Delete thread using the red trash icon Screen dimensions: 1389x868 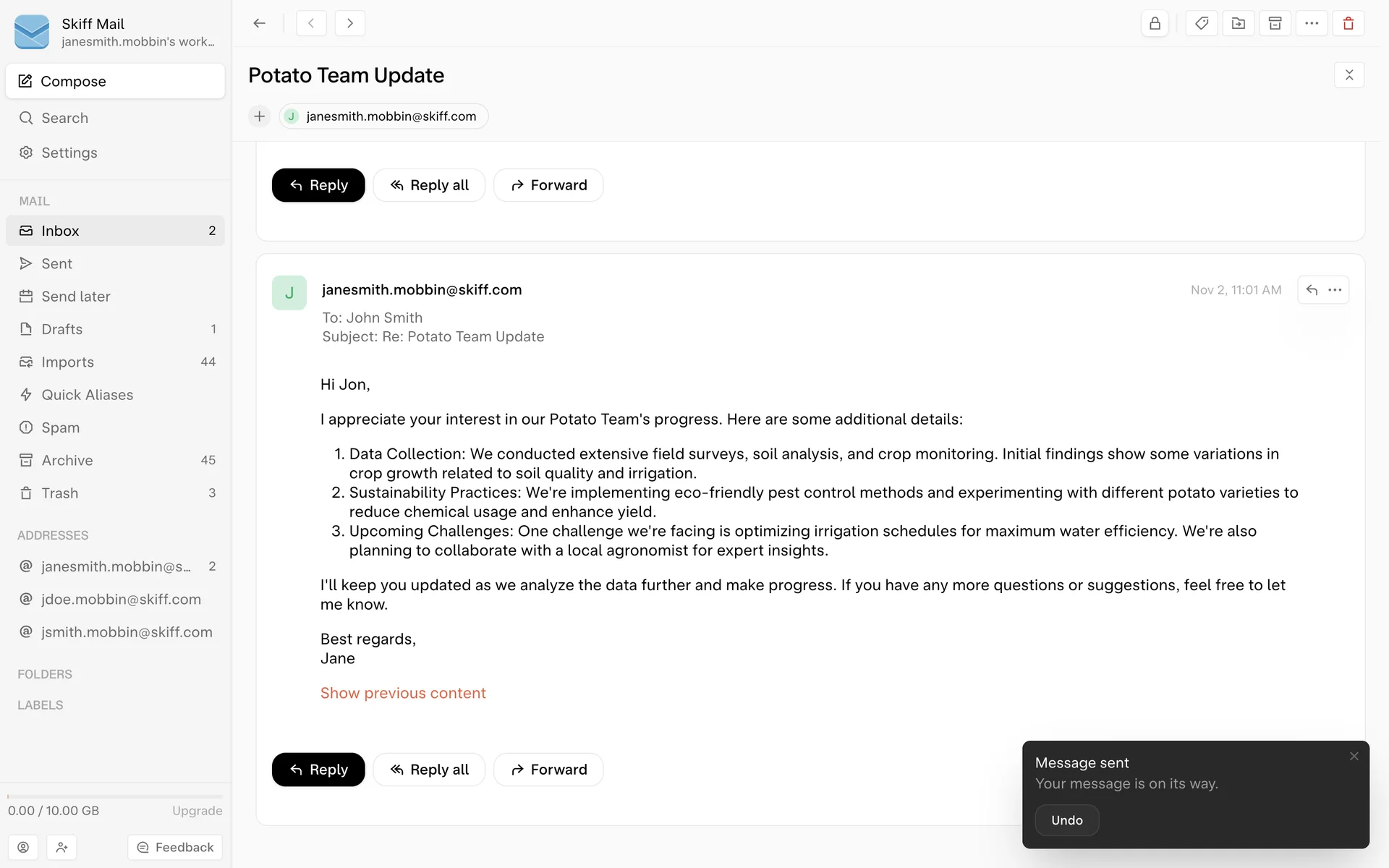tap(1348, 23)
